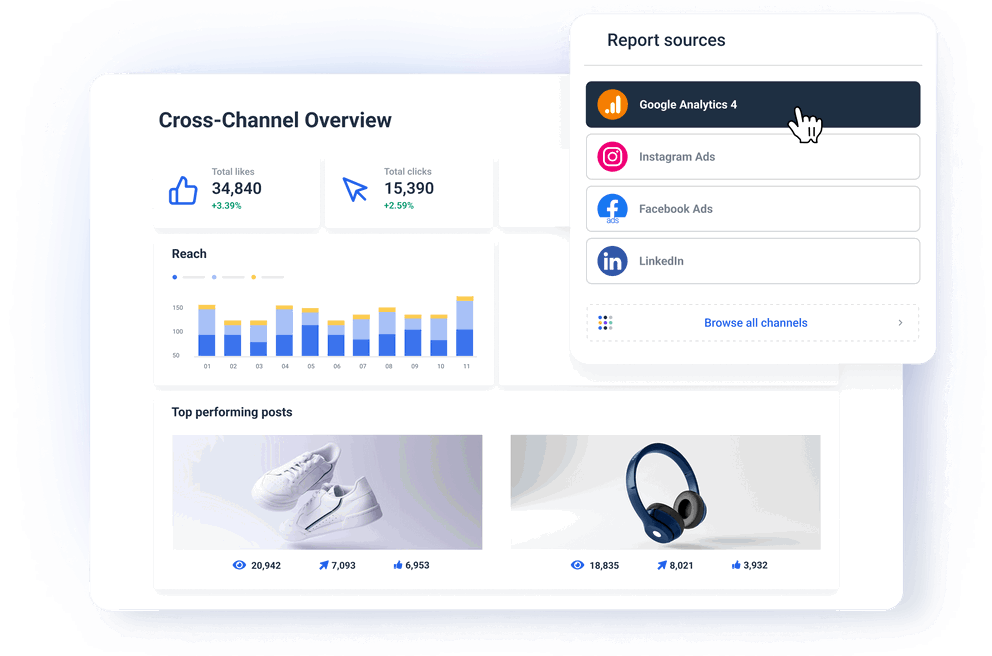The width and height of the screenshot is (992, 656).
Task: Click the sneakers post thumbnail
Action: 327,492
